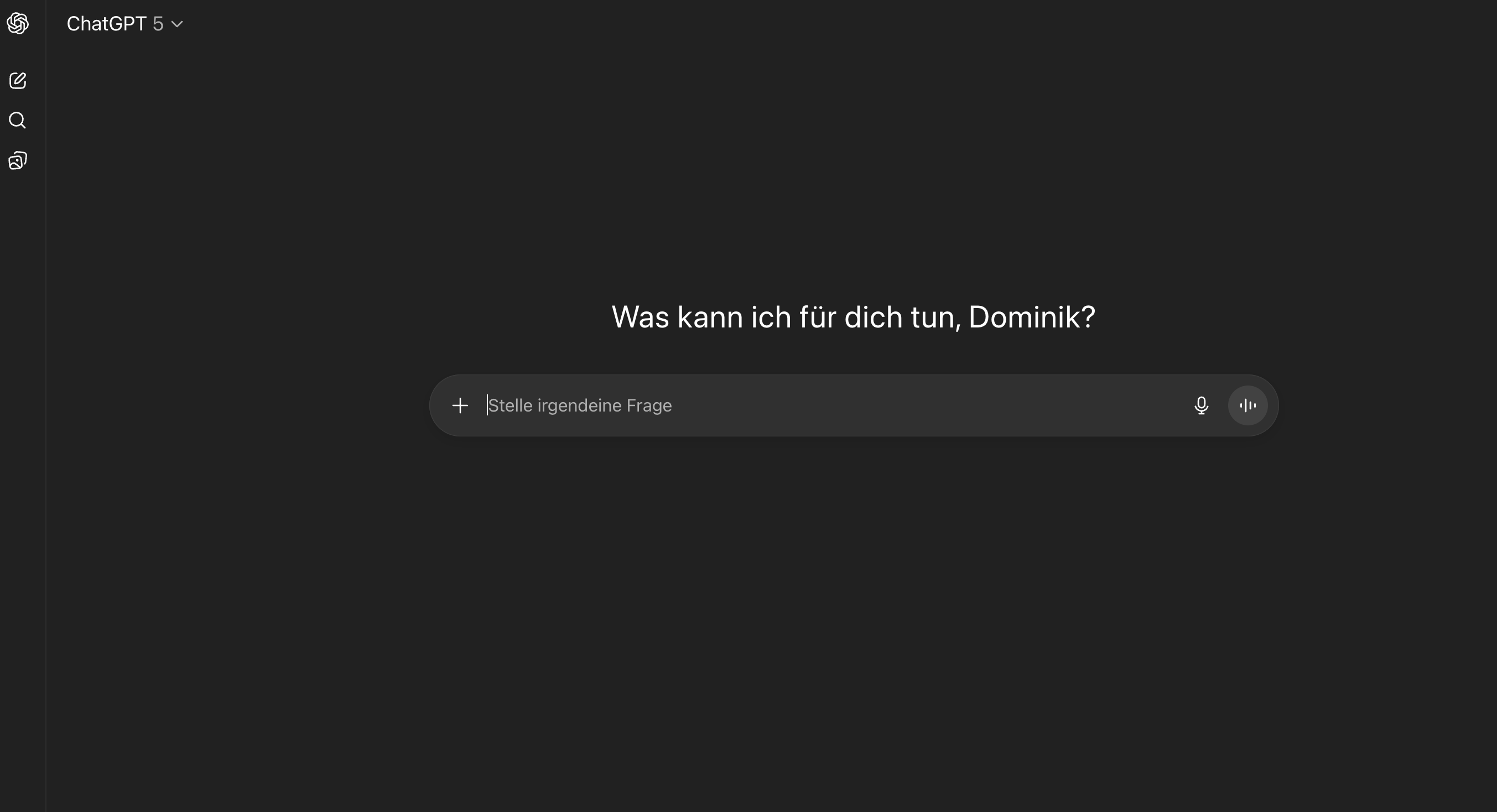Toggle the circular voice conversation button
The width and height of the screenshot is (1497, 812).
(x=1247, y=405)
